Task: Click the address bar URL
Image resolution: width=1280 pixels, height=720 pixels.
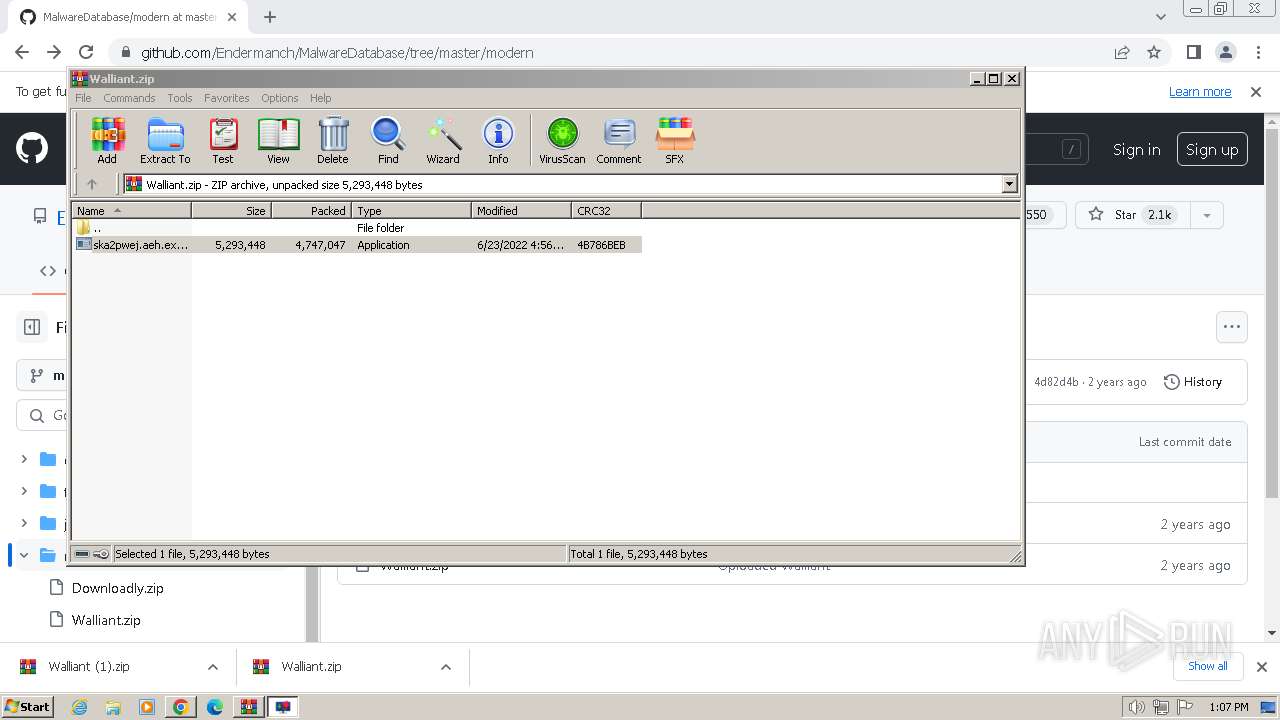Action: coord(337,52)
